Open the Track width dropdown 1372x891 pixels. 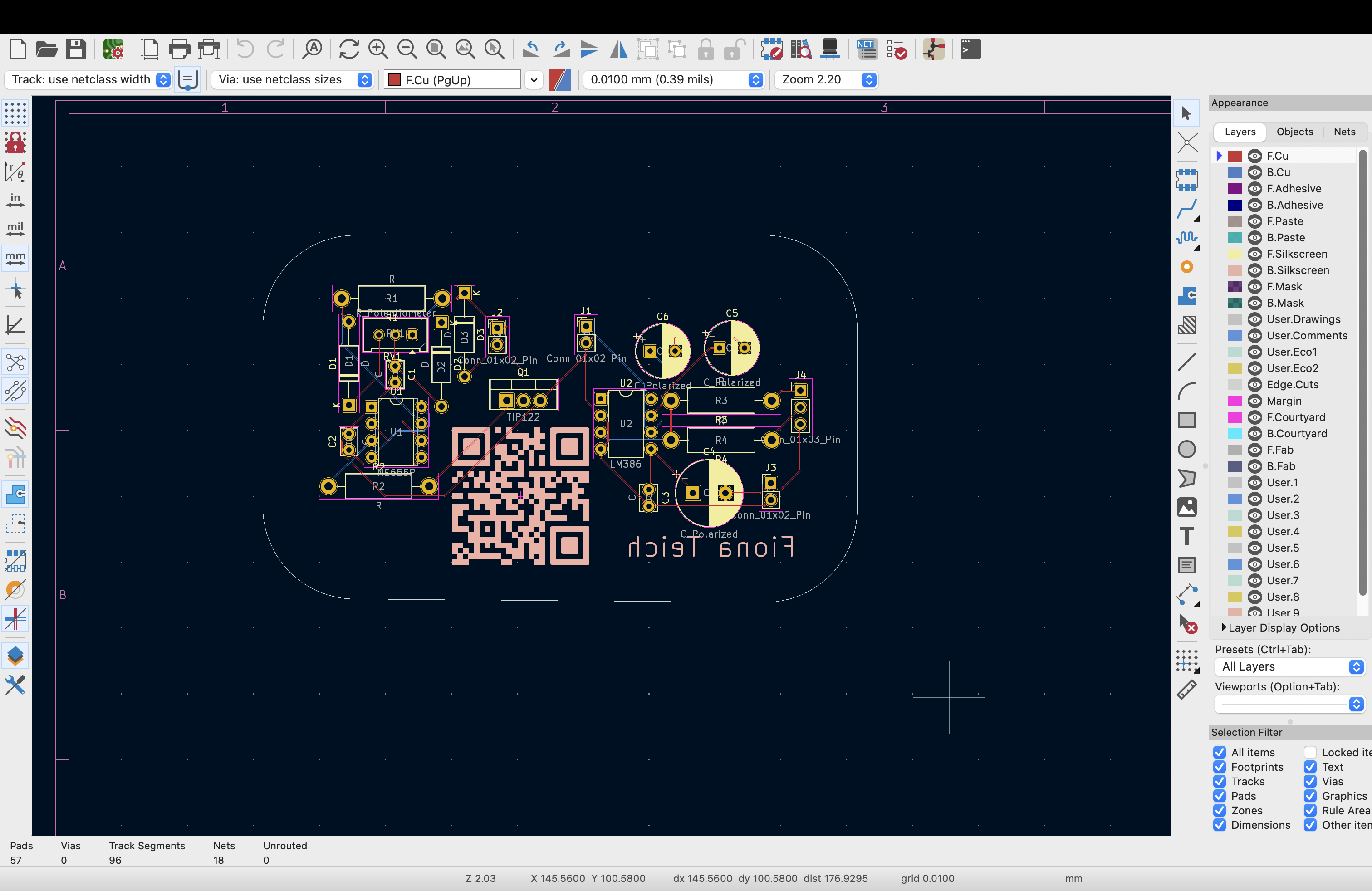coord(88,79)
